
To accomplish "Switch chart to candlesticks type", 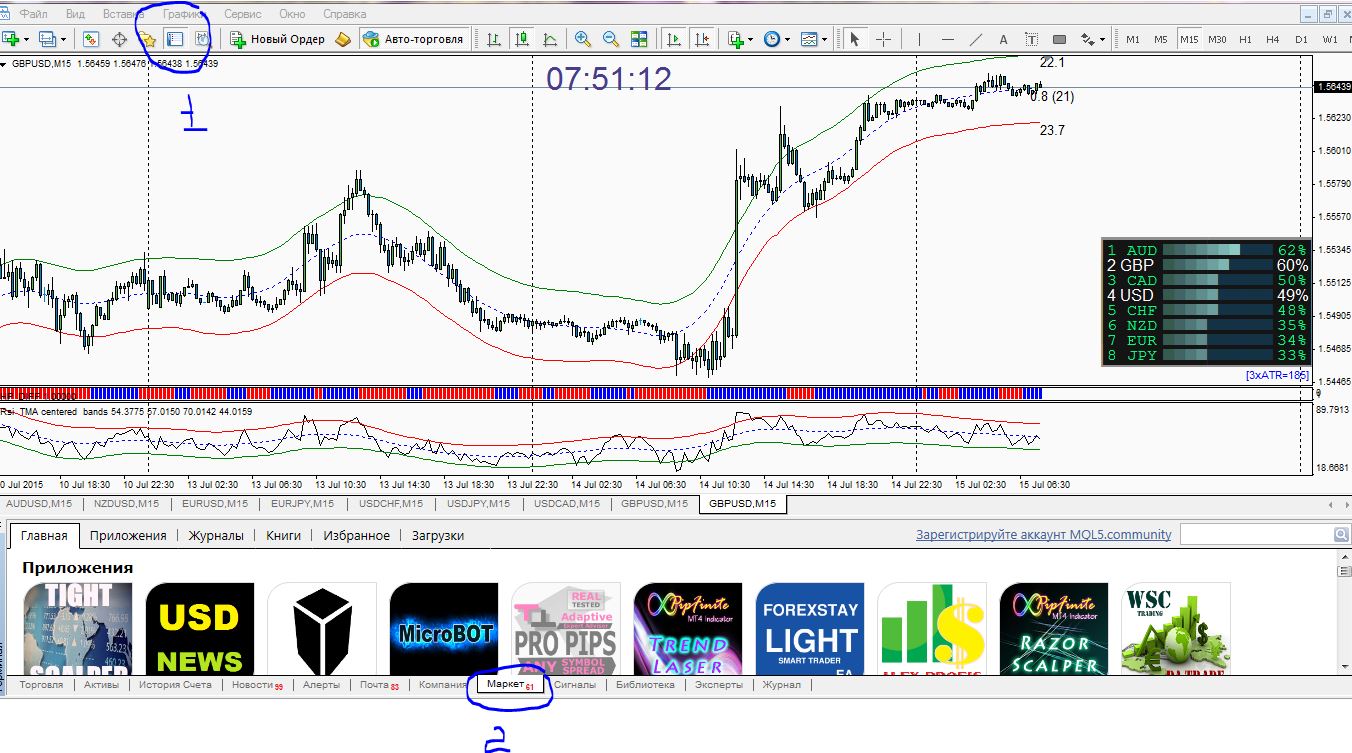I will click(x=521, y=39).
